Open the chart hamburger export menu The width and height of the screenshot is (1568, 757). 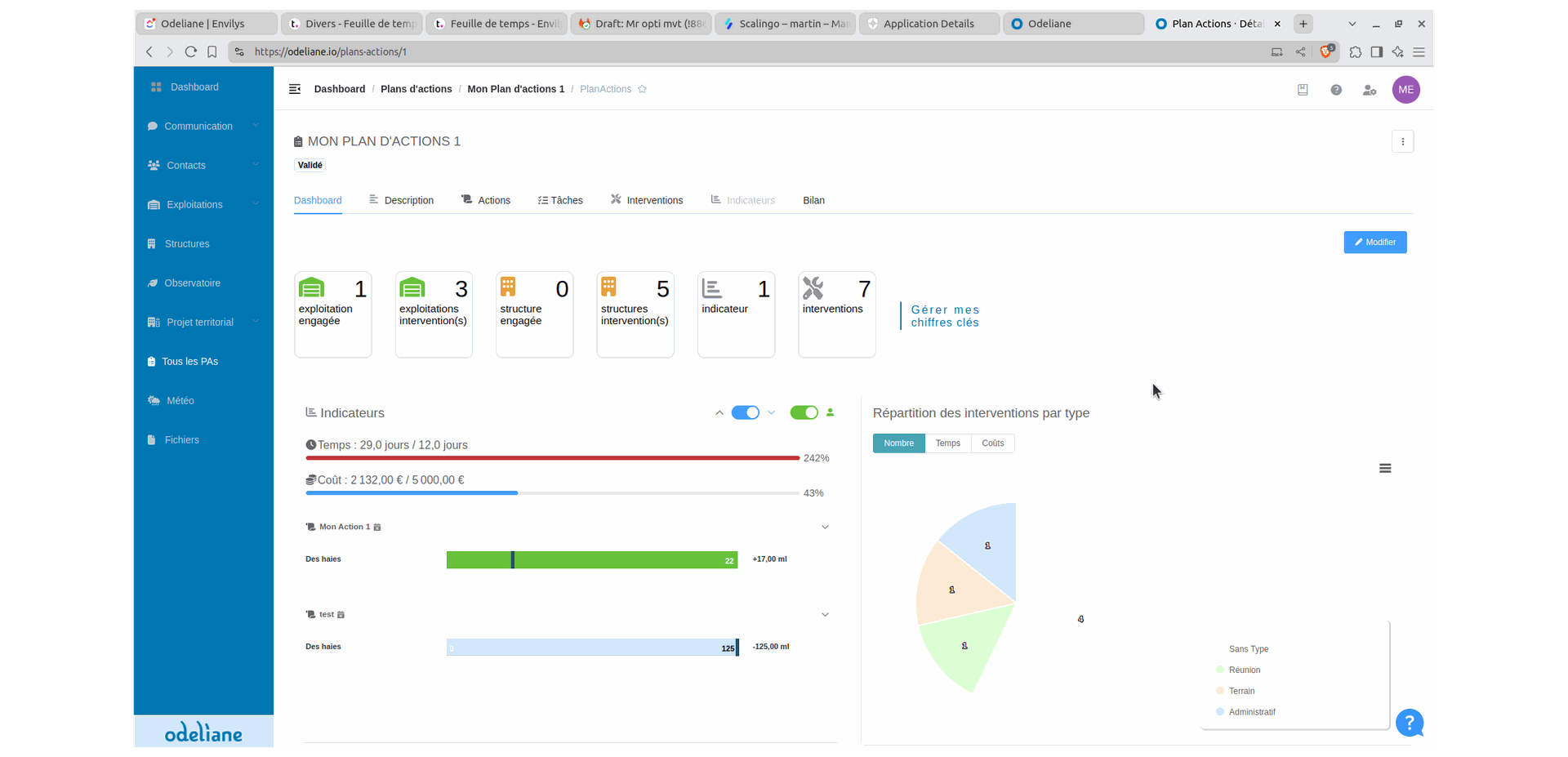tap(1385, 469)
